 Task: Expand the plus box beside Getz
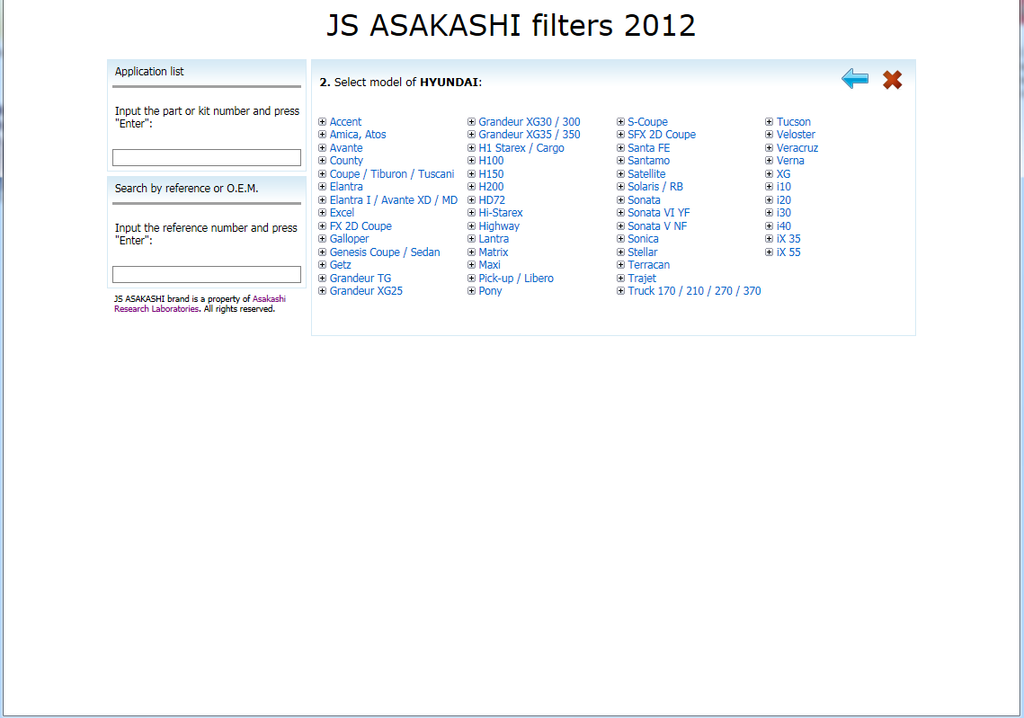322,265
